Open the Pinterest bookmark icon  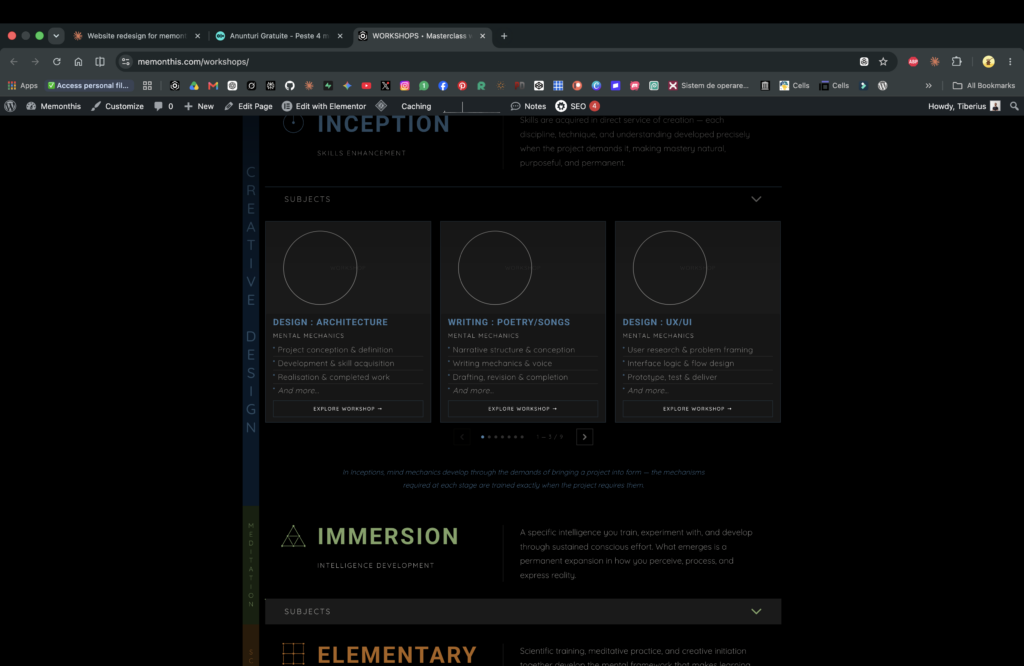coord(462,86)
